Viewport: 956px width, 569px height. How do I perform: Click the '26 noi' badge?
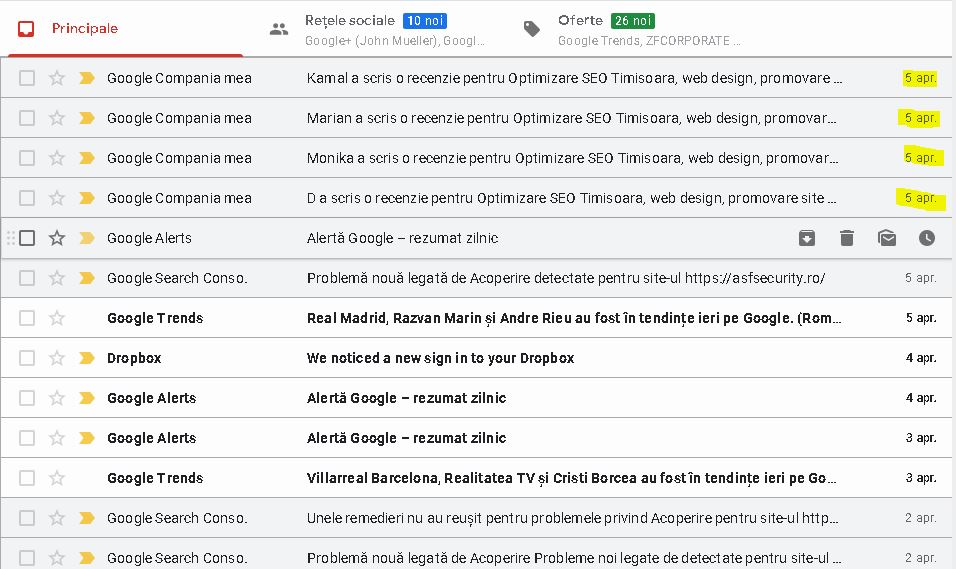coord(633,21)
